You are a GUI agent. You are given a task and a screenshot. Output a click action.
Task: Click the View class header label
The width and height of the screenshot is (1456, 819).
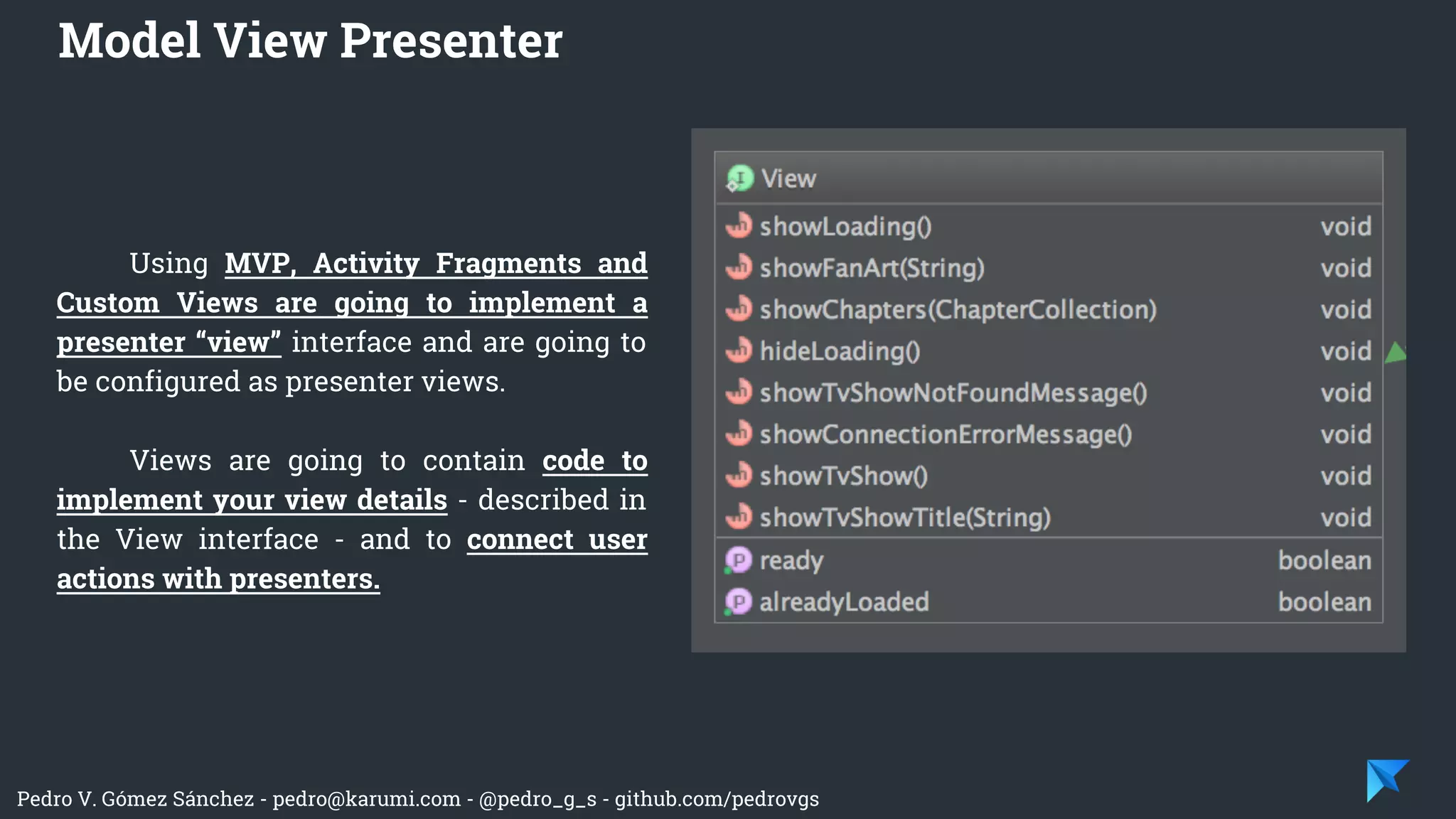coord(788,178)
